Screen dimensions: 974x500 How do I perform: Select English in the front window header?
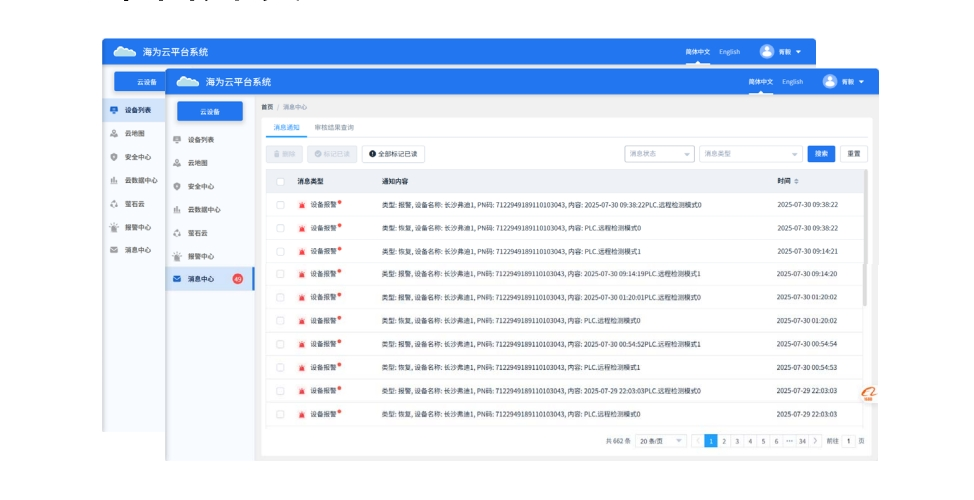(x=793, y=81)
